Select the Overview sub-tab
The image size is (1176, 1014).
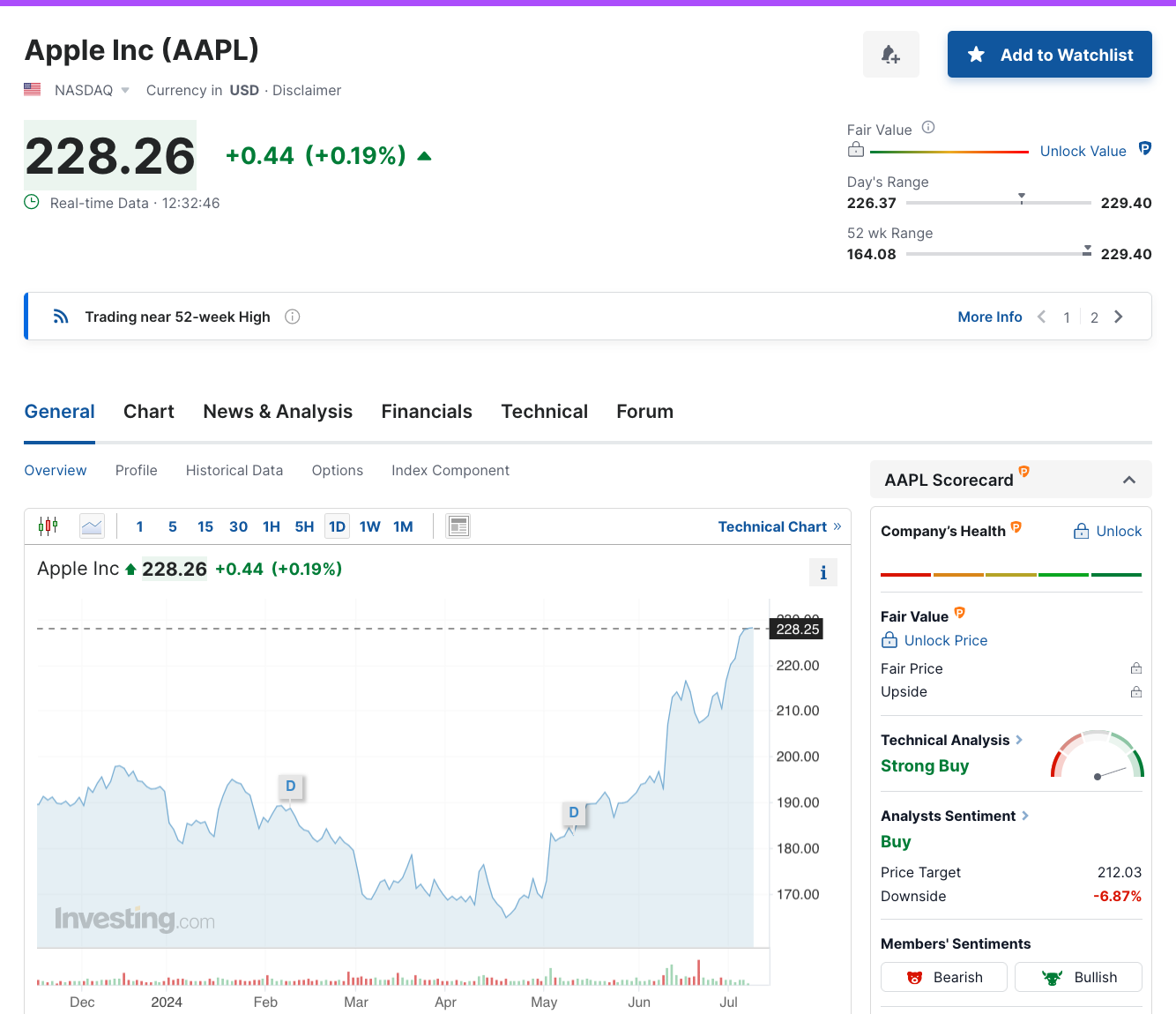56,471
